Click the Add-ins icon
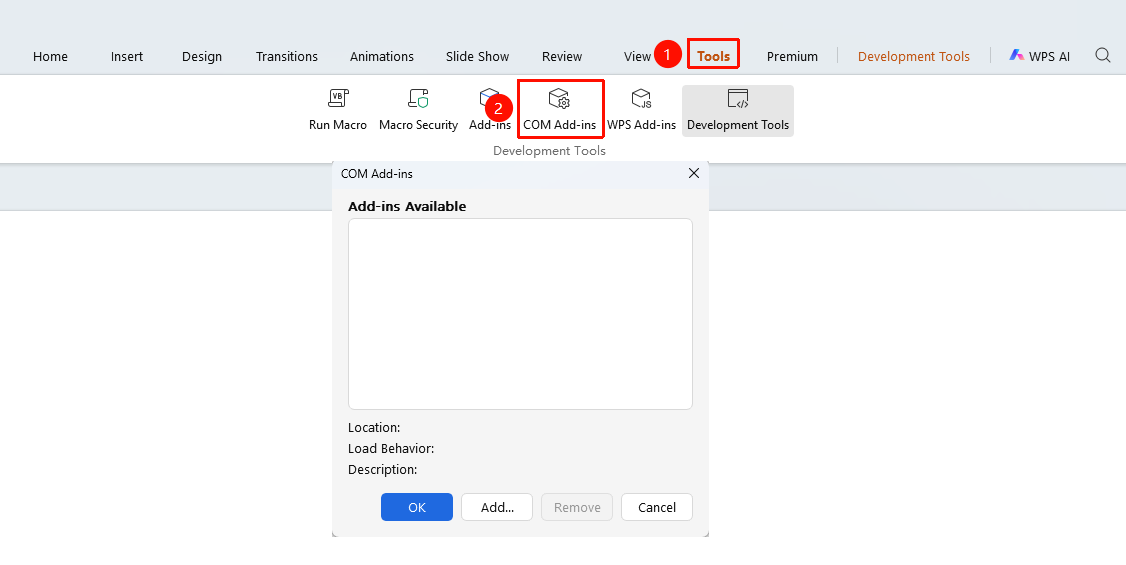Viewport: 1126px width, 565px height. click(489, 98)
